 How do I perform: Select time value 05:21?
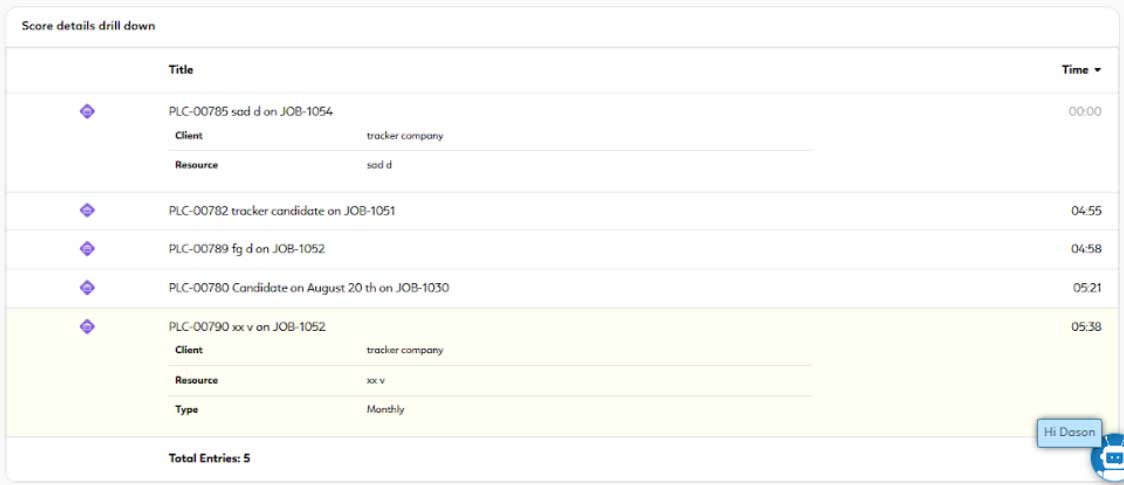point(1087,288)
